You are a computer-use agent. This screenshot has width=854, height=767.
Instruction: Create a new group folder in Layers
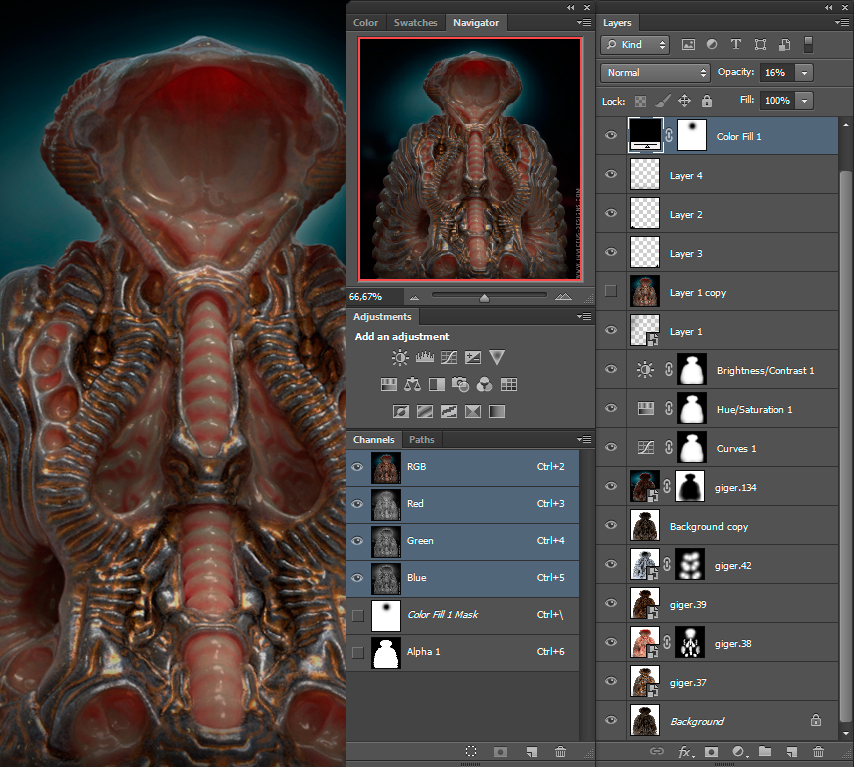(765, 752)
